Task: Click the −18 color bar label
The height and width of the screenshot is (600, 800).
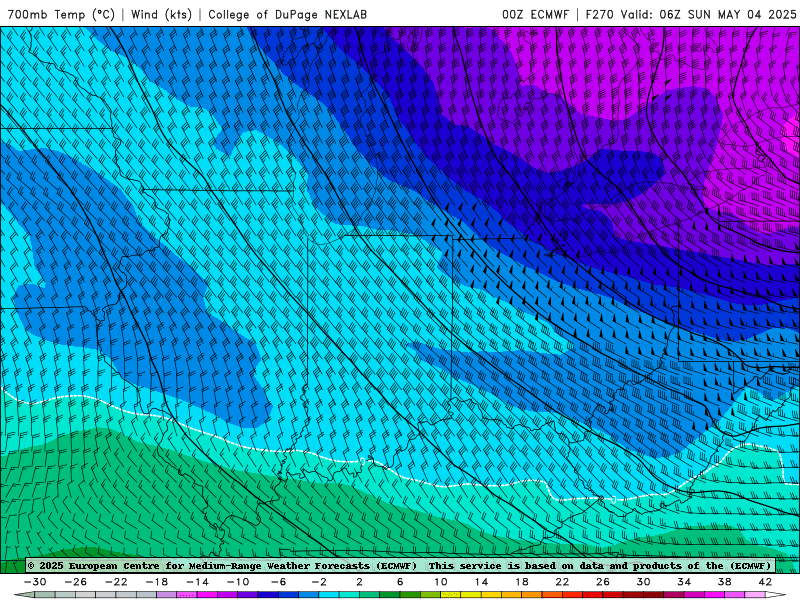Action: (x=157, y=582)
